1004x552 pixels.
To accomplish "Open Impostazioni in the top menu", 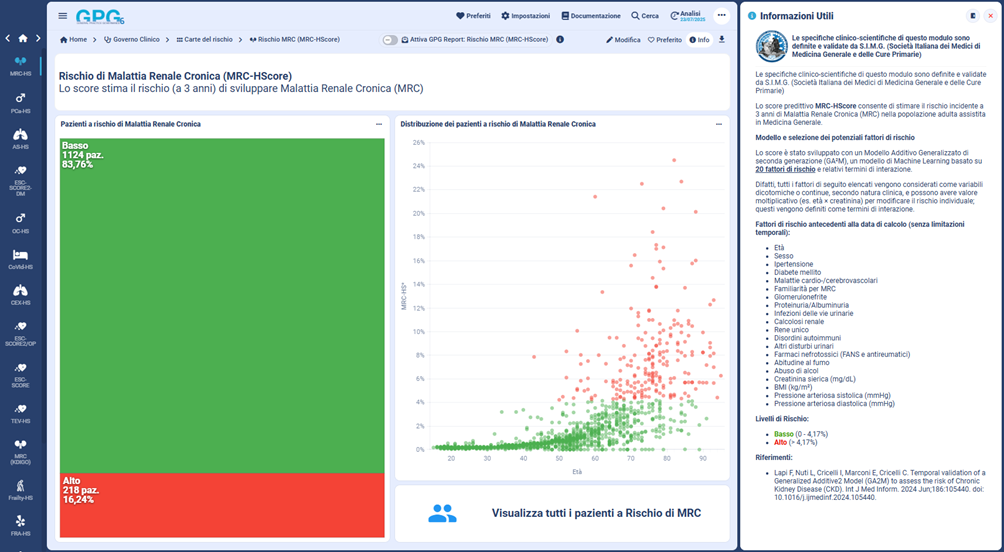I will (526, 16).
